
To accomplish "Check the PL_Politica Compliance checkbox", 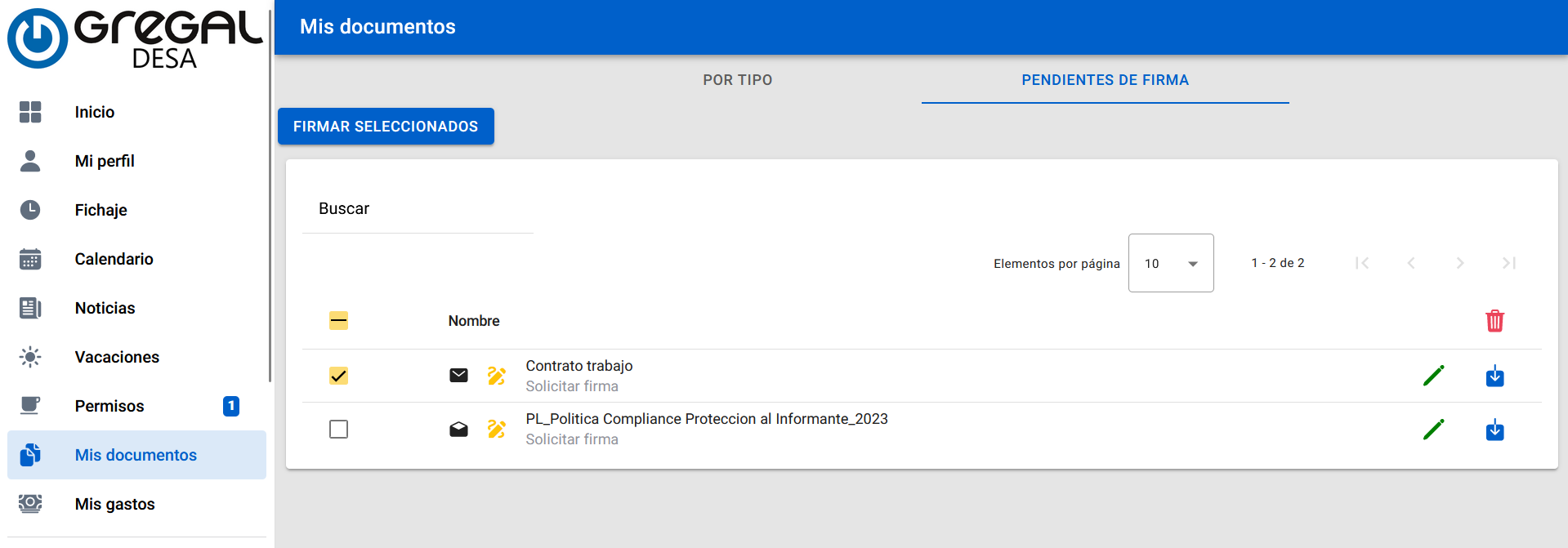I will click(x=338, y=430).
